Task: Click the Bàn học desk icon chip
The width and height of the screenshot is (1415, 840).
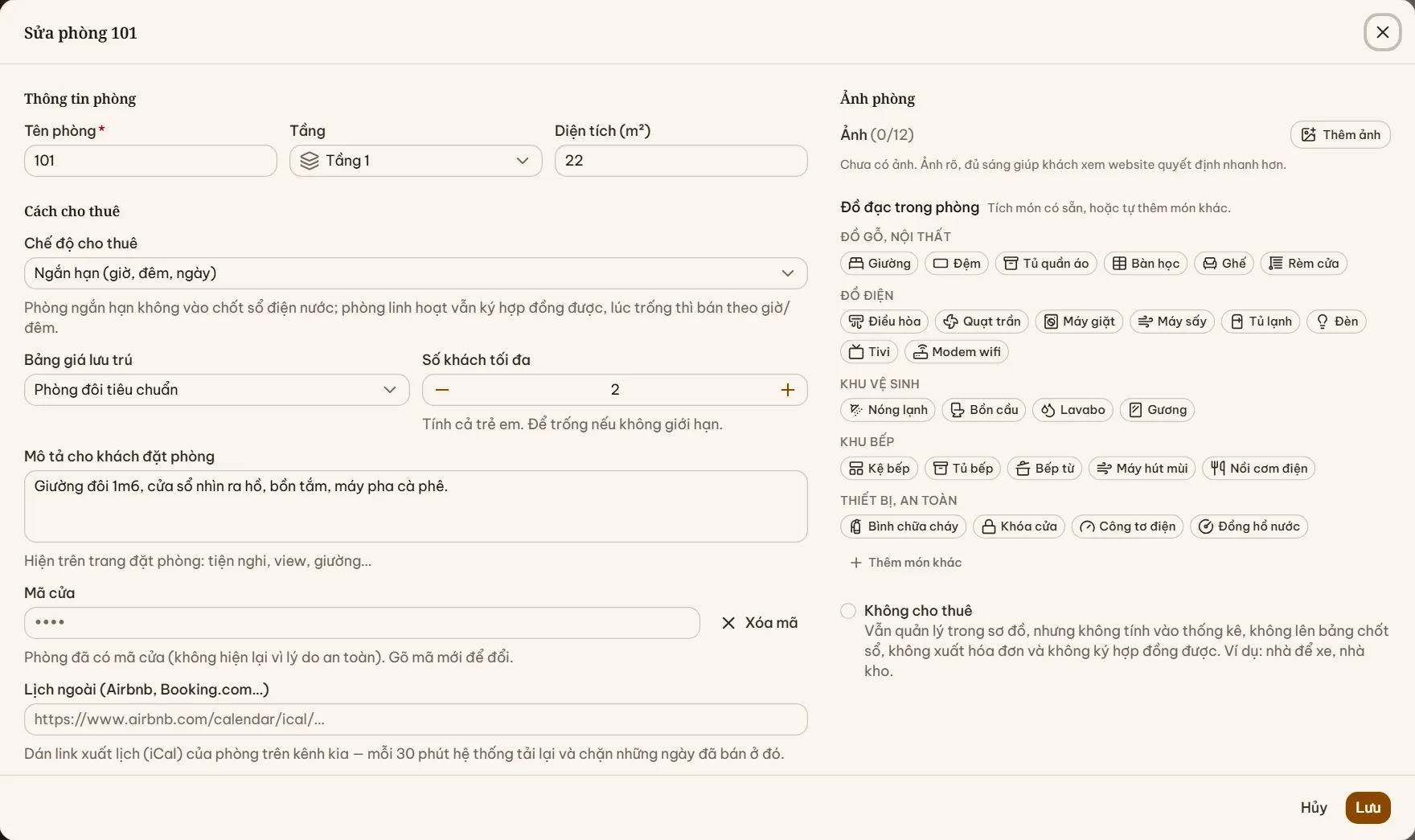Action: point(1146,264)
